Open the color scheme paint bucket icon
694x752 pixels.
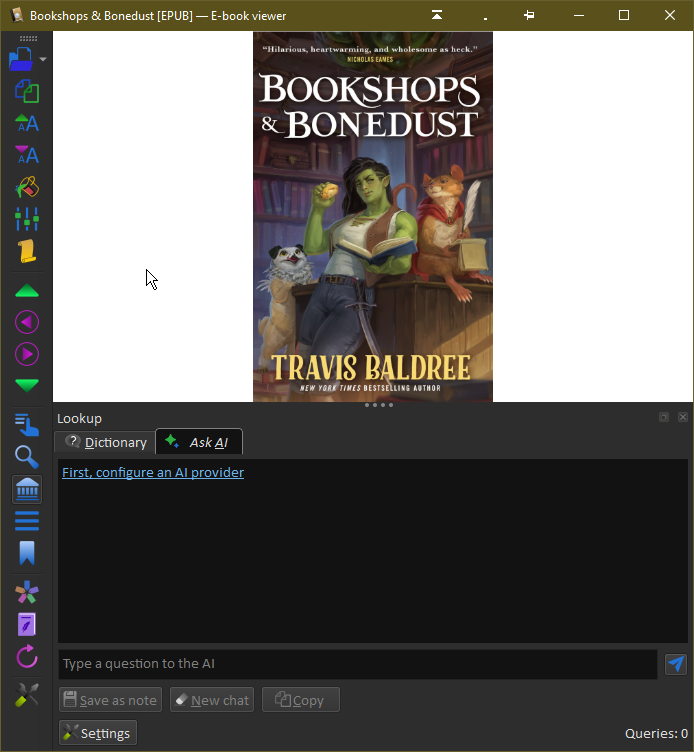click(x=27, y=187)
